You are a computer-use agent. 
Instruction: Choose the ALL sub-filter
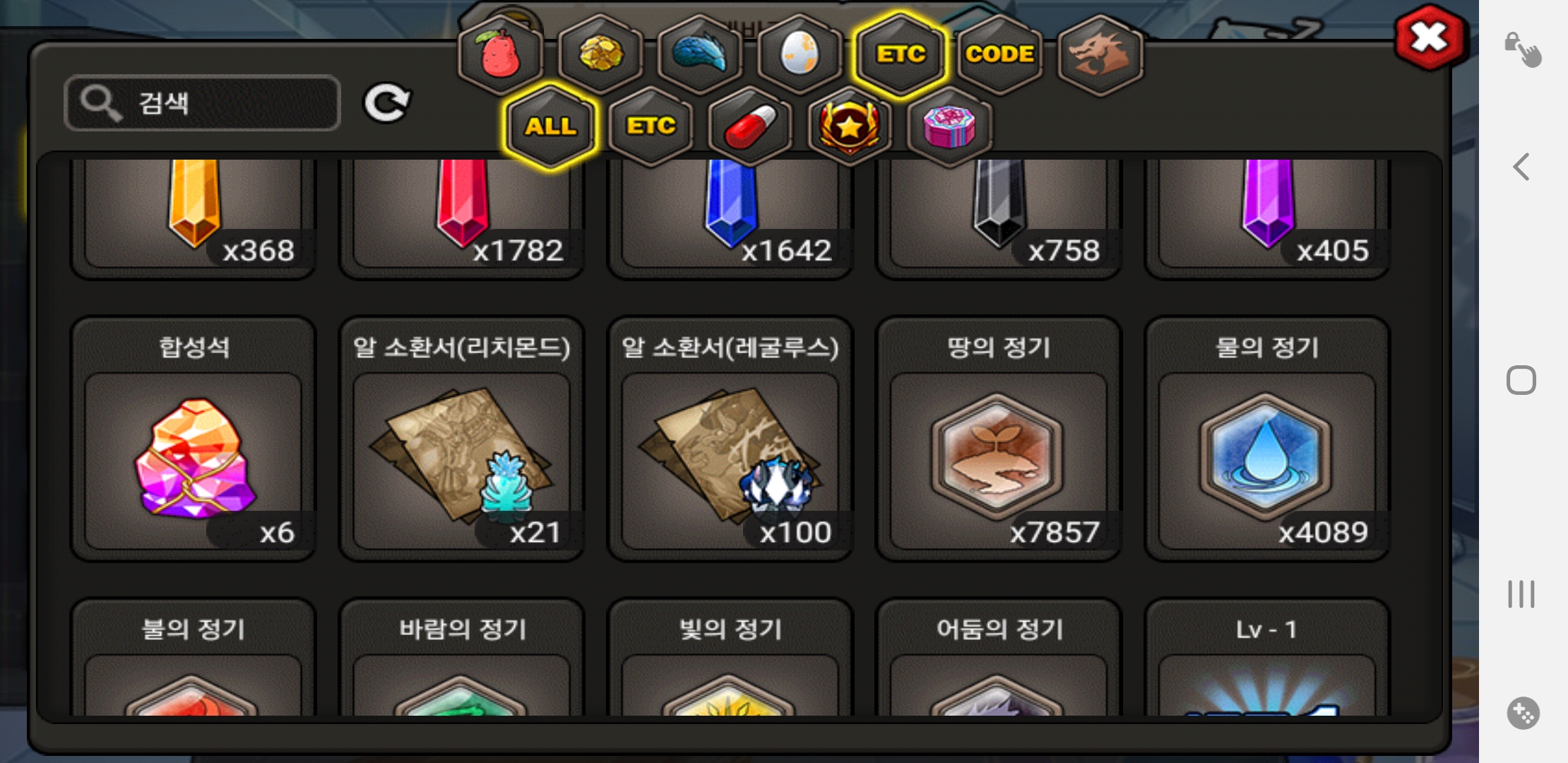[x=551, y=127]
